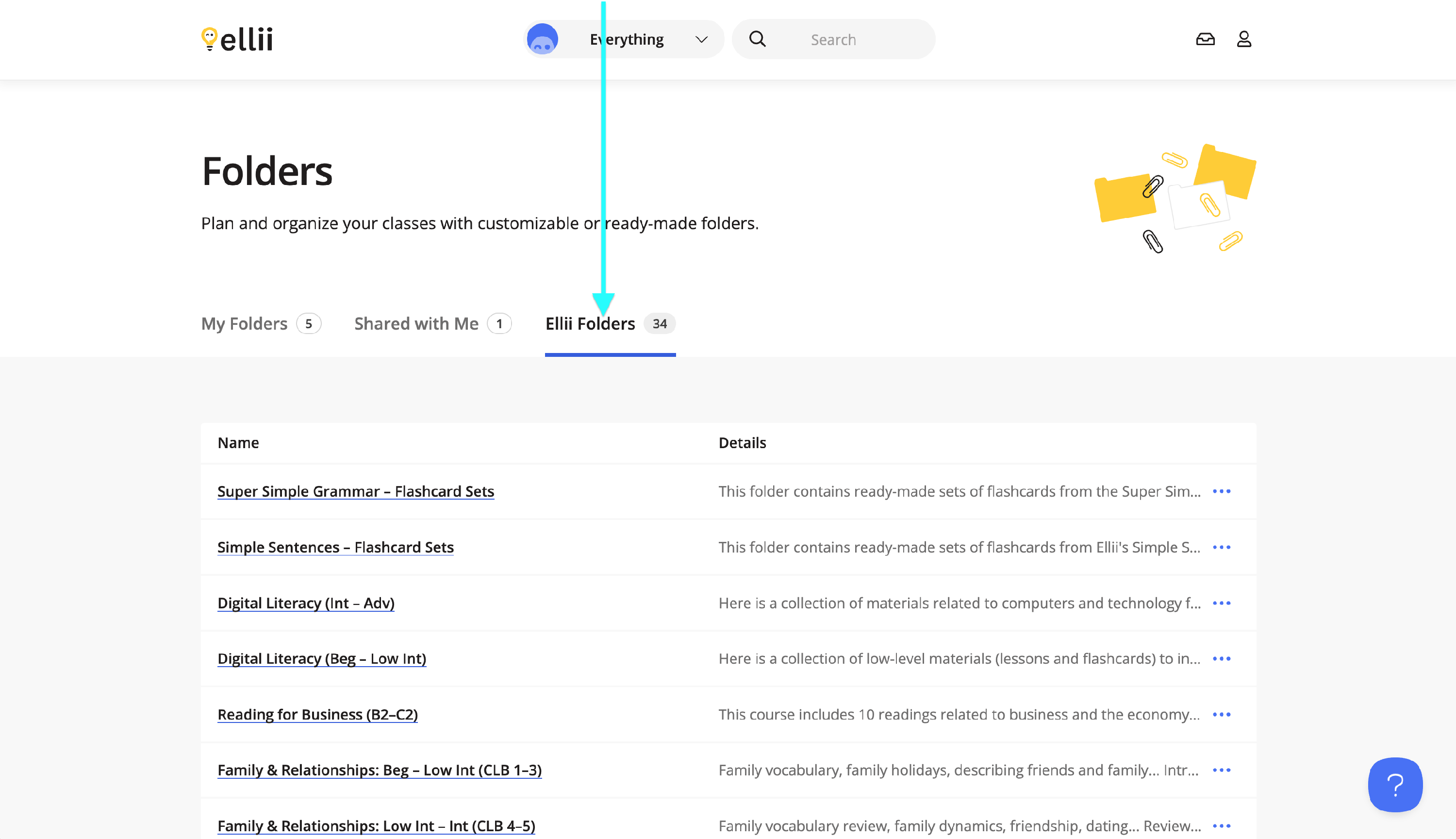Click the Ellii logo
Viewport: 1456px width, 839px height.
[x=237, y=39]
